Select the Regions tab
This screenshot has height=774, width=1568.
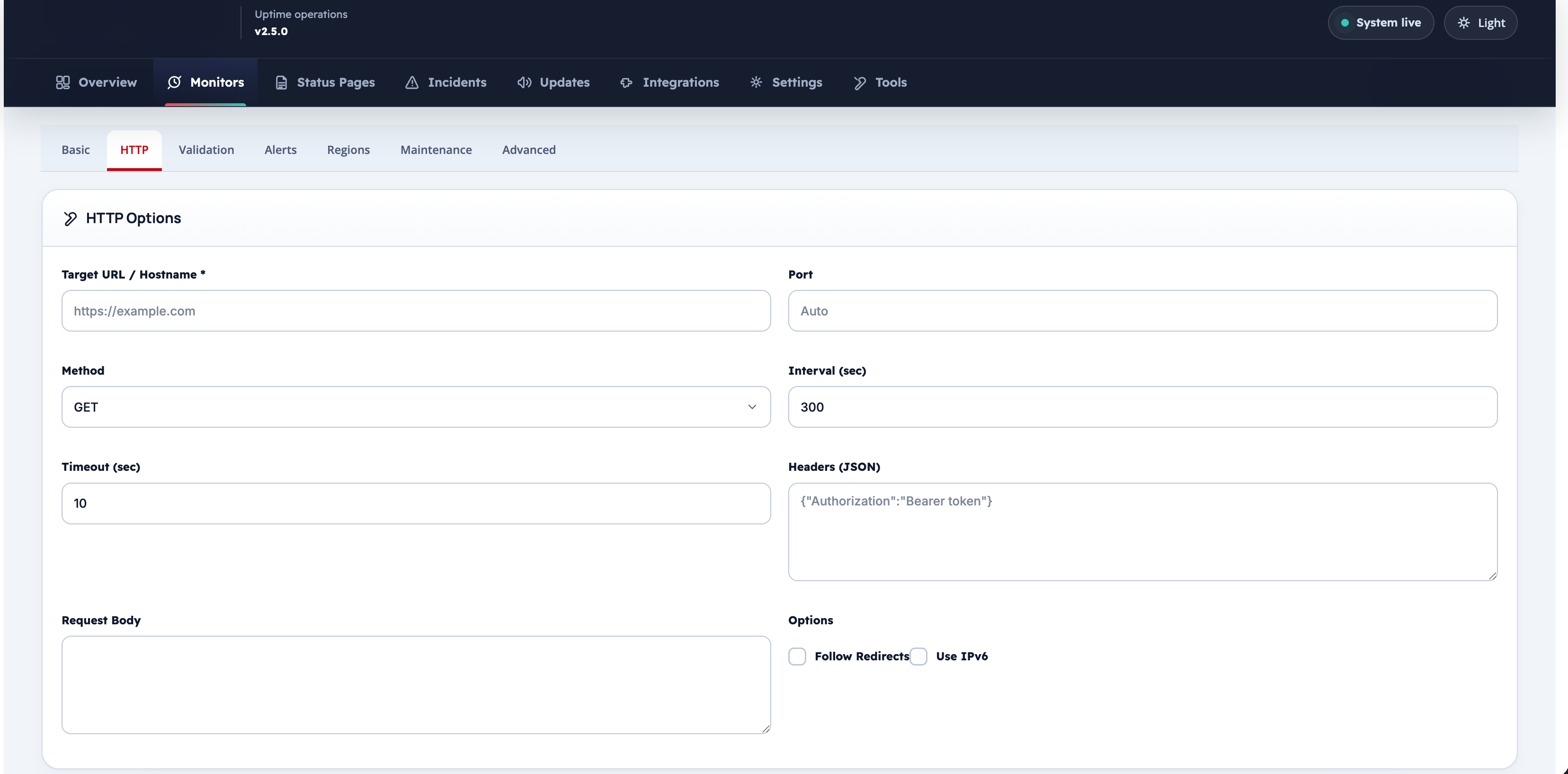tap(348, 150)
